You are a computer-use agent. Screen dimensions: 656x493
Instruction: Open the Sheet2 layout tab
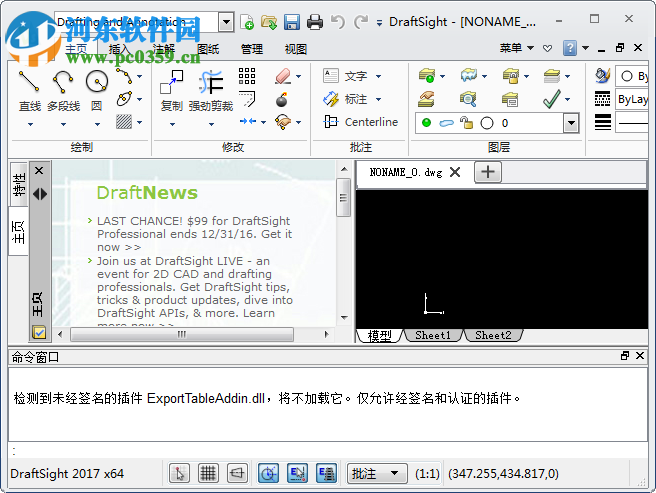(493, 335)
